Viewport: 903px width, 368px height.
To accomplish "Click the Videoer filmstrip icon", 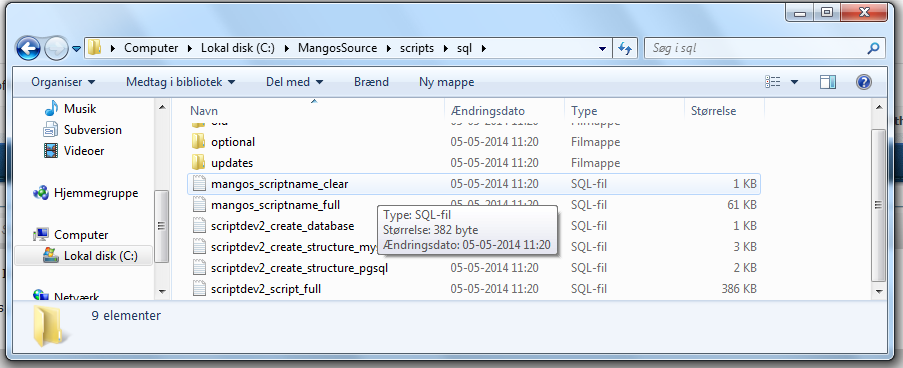I will [x=51, y=151].
